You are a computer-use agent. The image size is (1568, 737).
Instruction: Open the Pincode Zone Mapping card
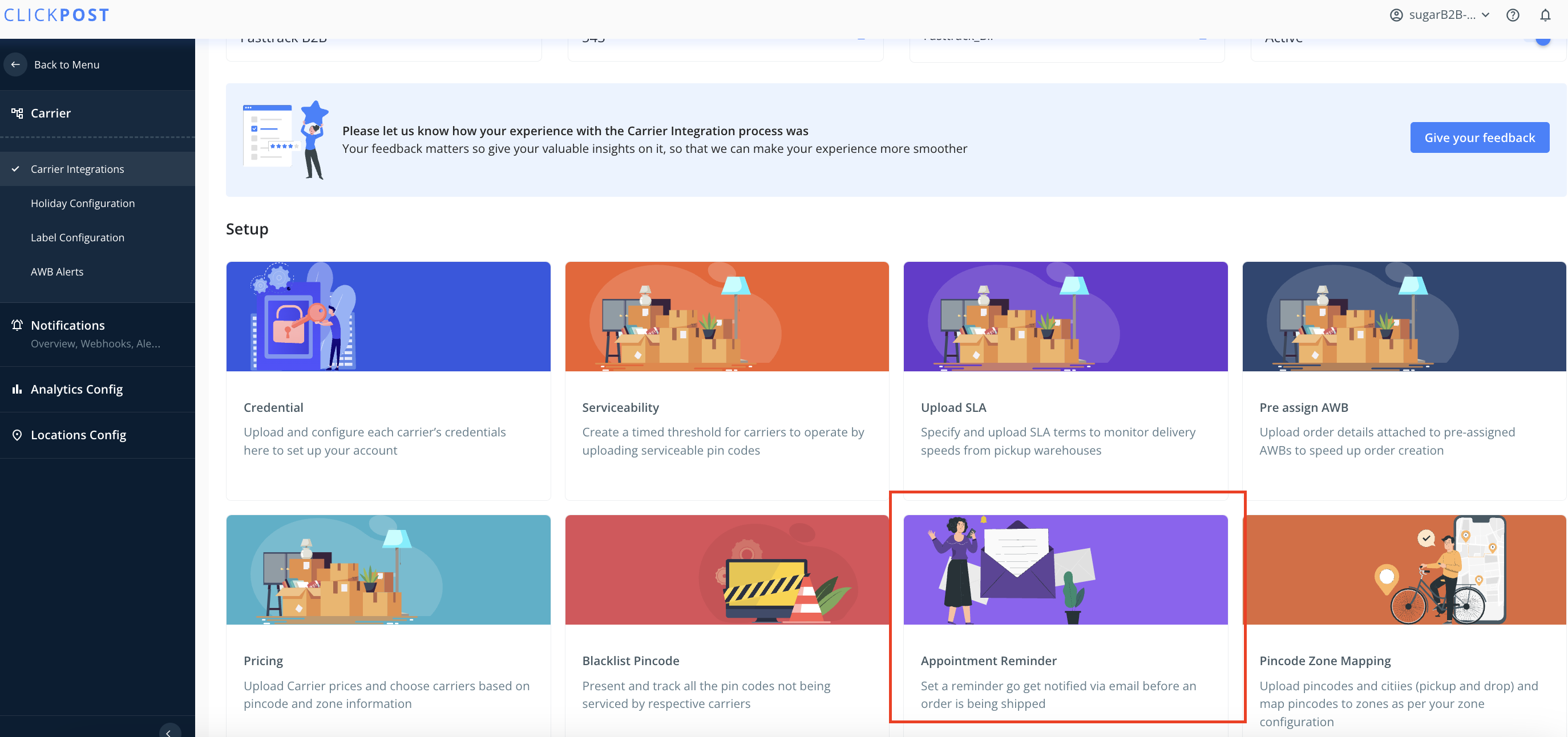(x=1404, y=621)
